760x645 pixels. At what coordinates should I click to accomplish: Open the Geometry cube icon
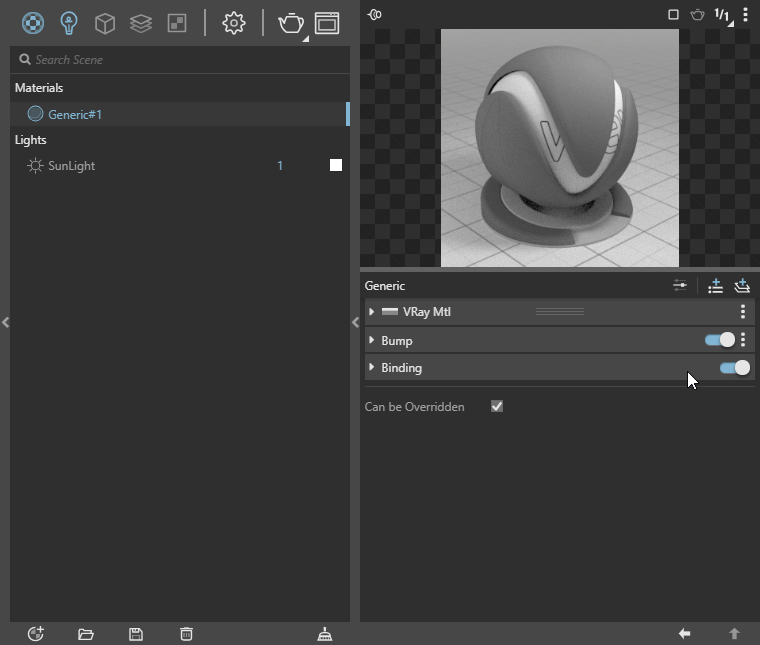105,23
